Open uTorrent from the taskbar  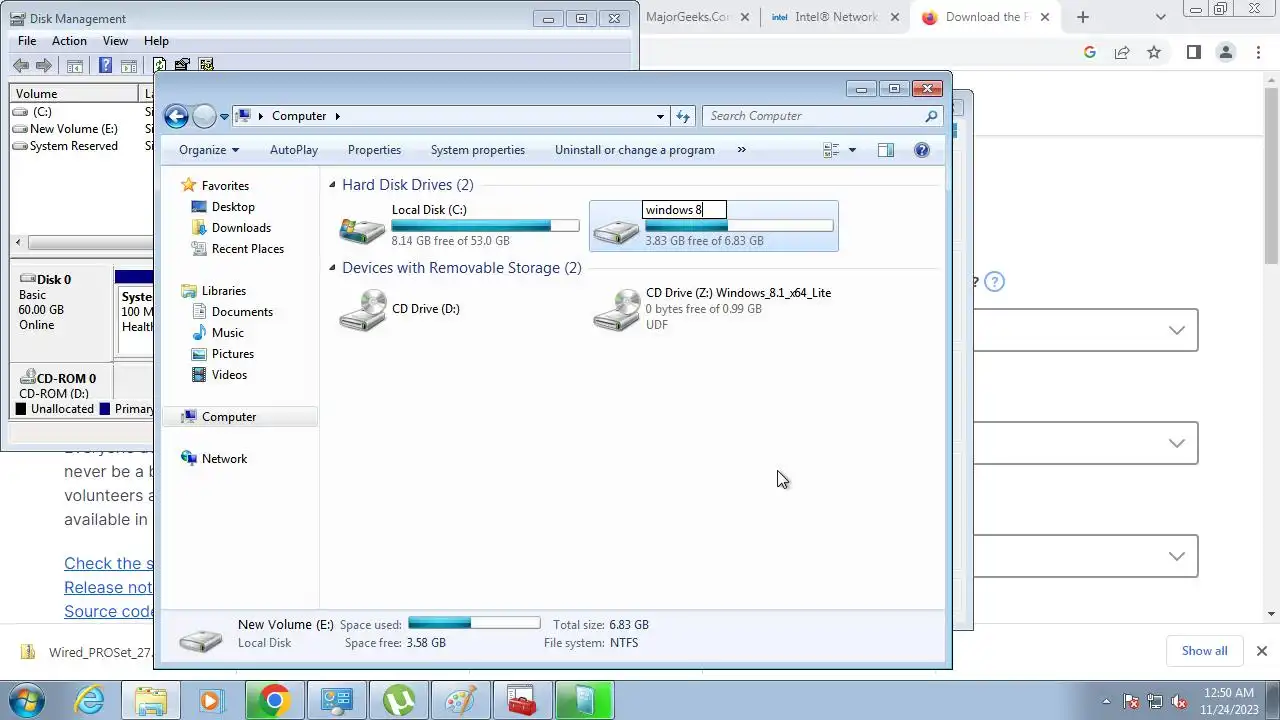tap(398, 700)
